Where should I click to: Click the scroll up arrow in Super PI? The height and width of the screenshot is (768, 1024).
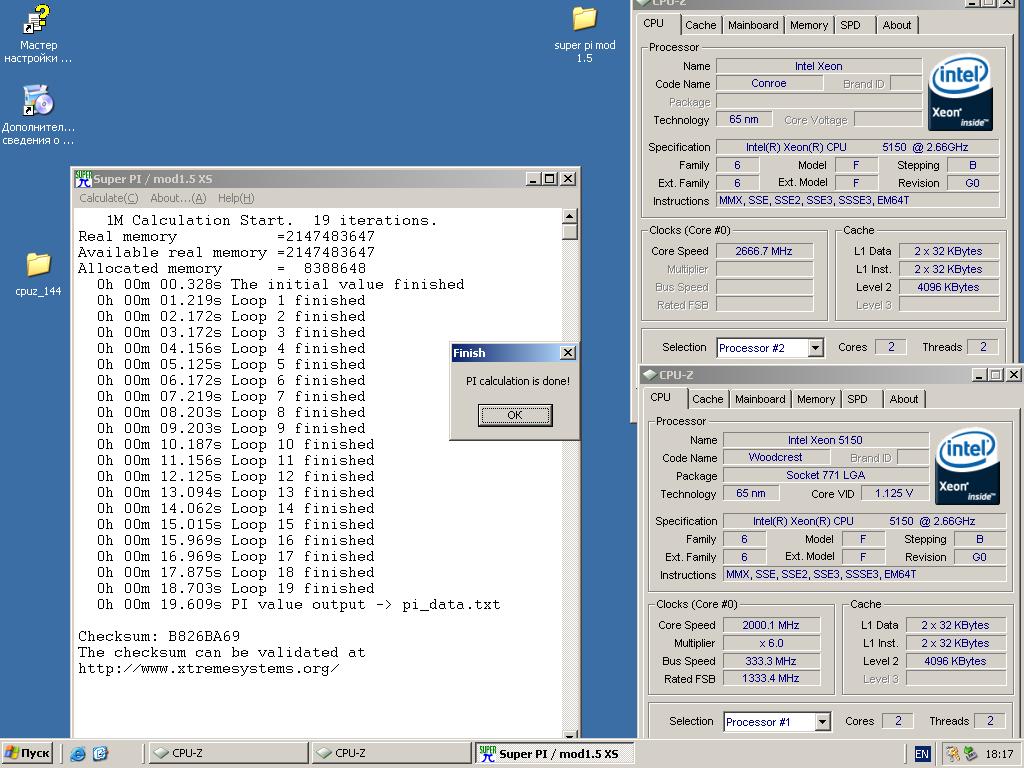pos(569,216)
